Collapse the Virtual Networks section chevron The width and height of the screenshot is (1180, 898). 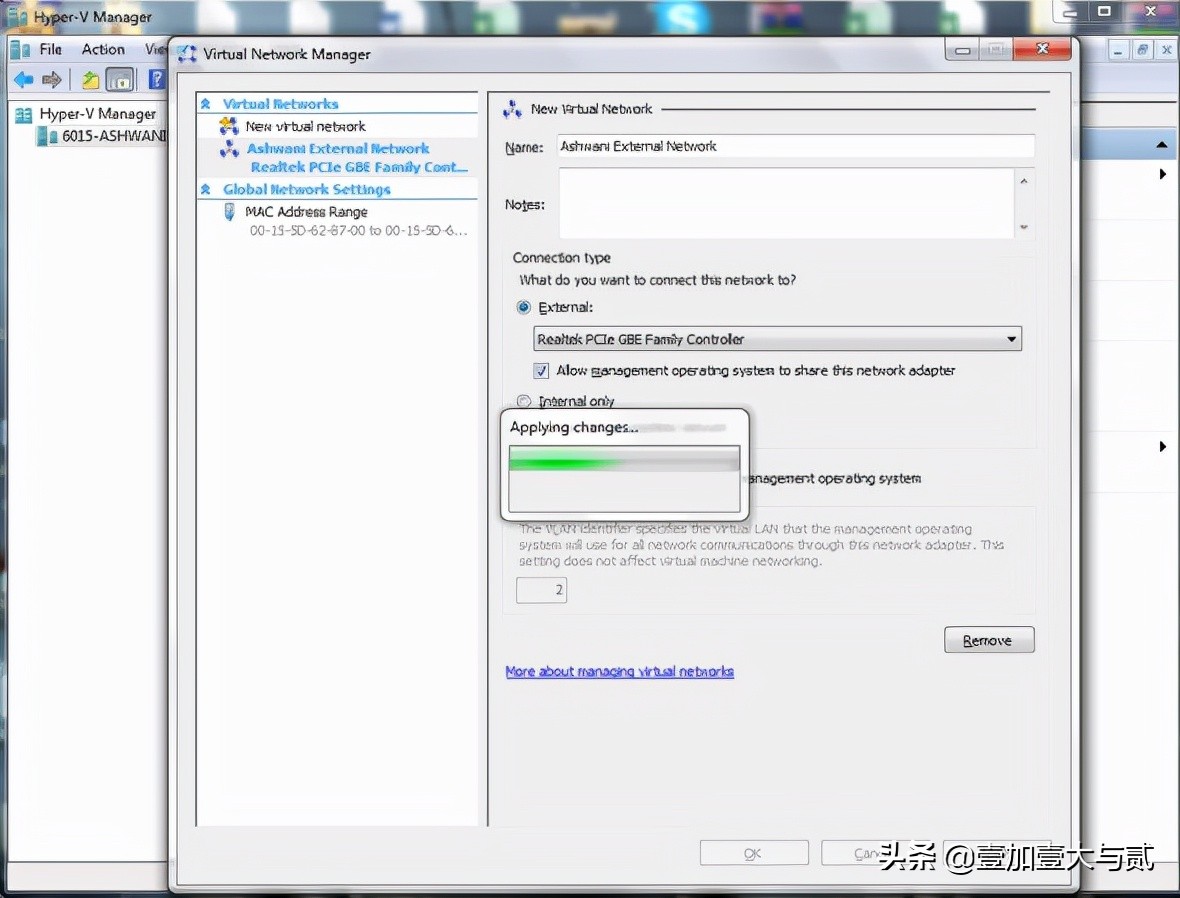point(205,104)
